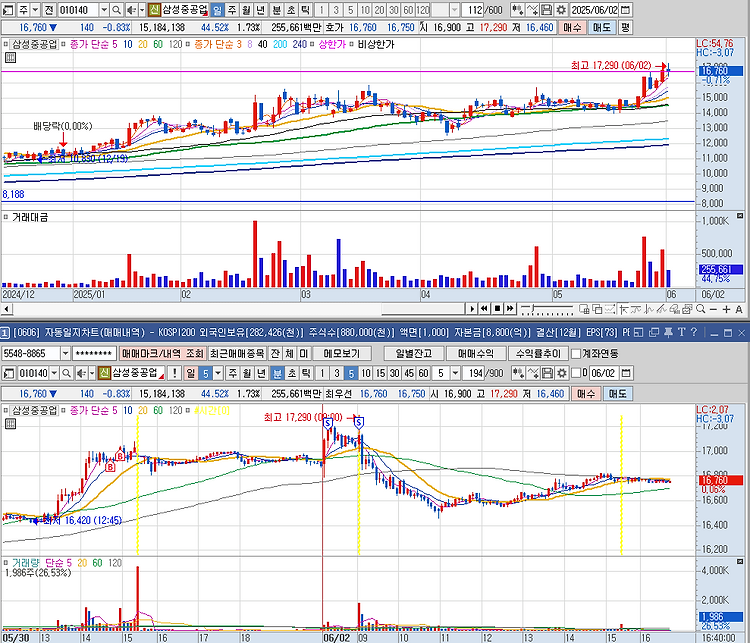This screenshot has width=750, height=643.
Task: Open calendar icon next to 06/02 in lower toolbar
Action: click(x=627, y=373)
